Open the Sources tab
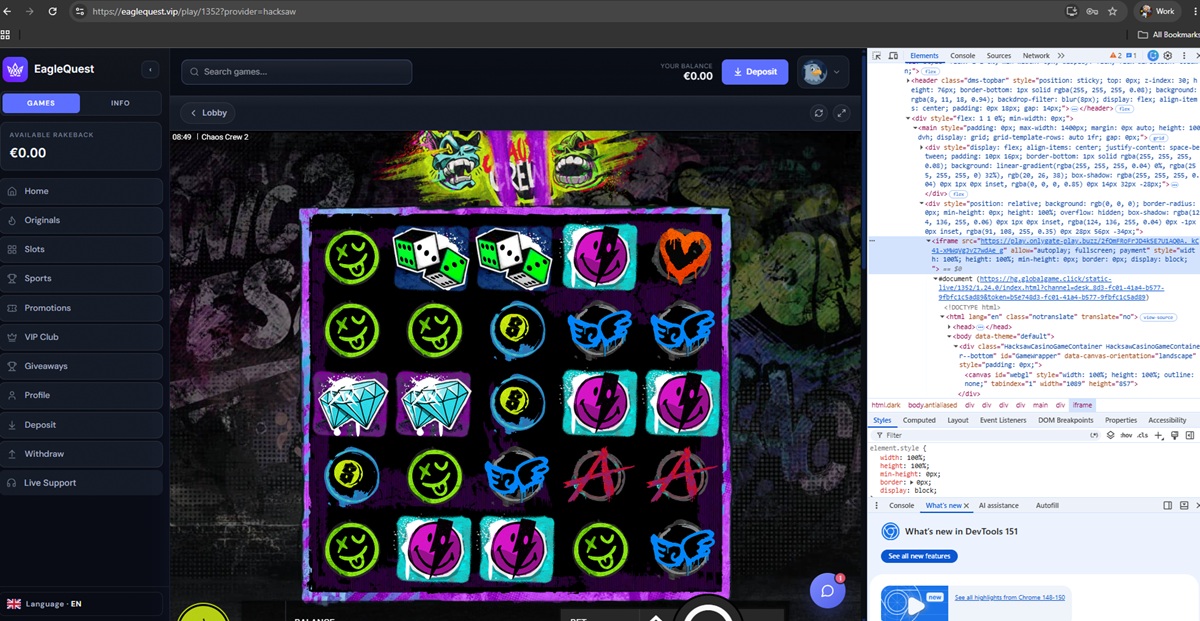The height and width of the screenshot is (621, 1200). 999,56
